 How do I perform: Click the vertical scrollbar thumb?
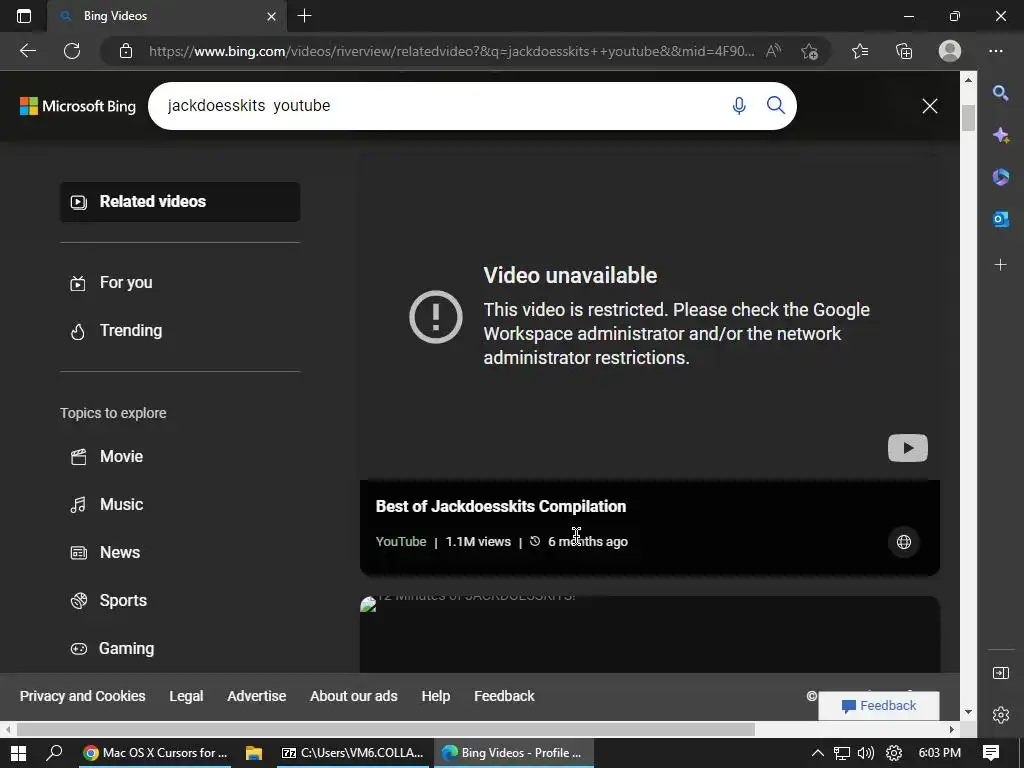(968, 118)
